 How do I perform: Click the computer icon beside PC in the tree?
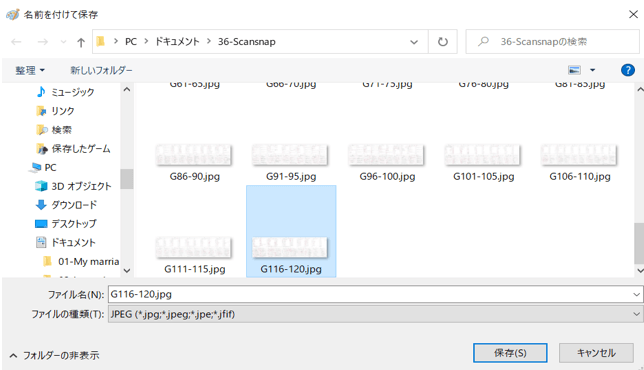coord(36,168)
